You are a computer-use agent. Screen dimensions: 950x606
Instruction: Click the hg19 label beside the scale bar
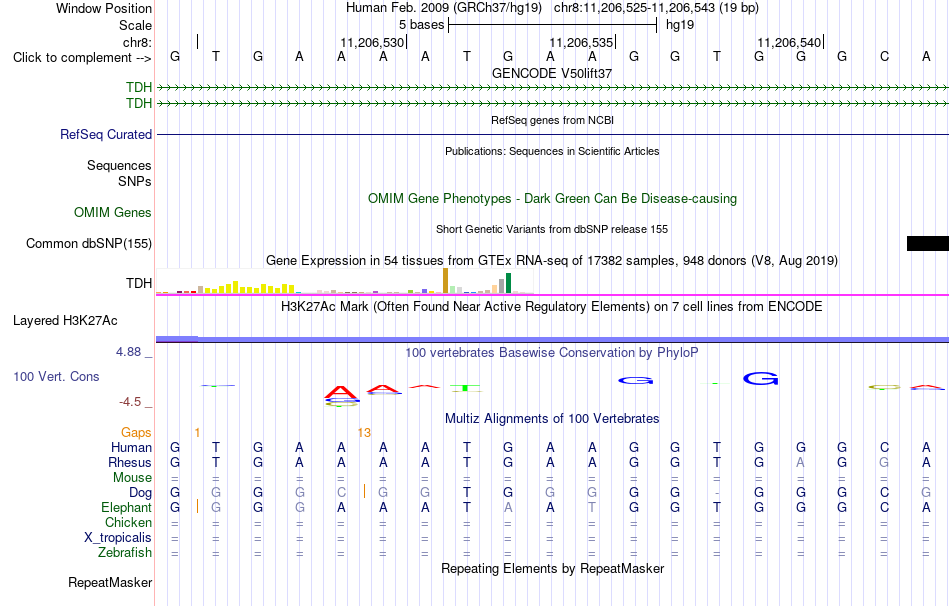[680, 25]
